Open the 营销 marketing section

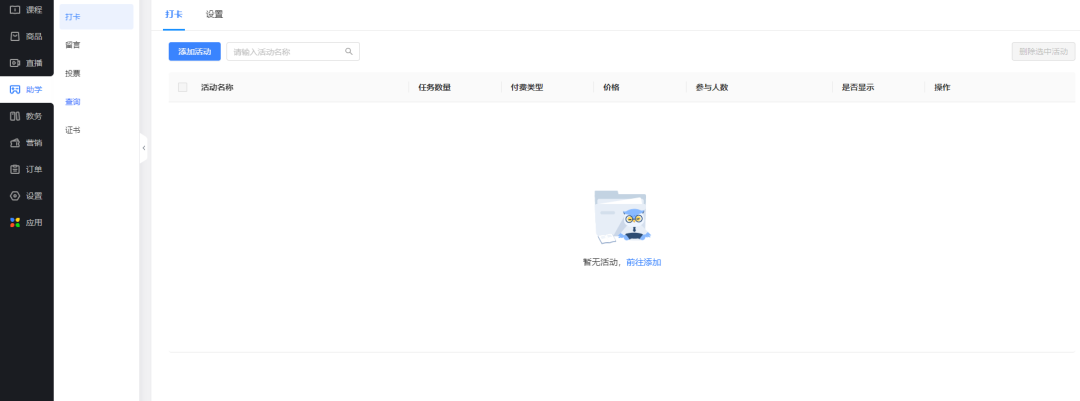(x=26, y=143)
